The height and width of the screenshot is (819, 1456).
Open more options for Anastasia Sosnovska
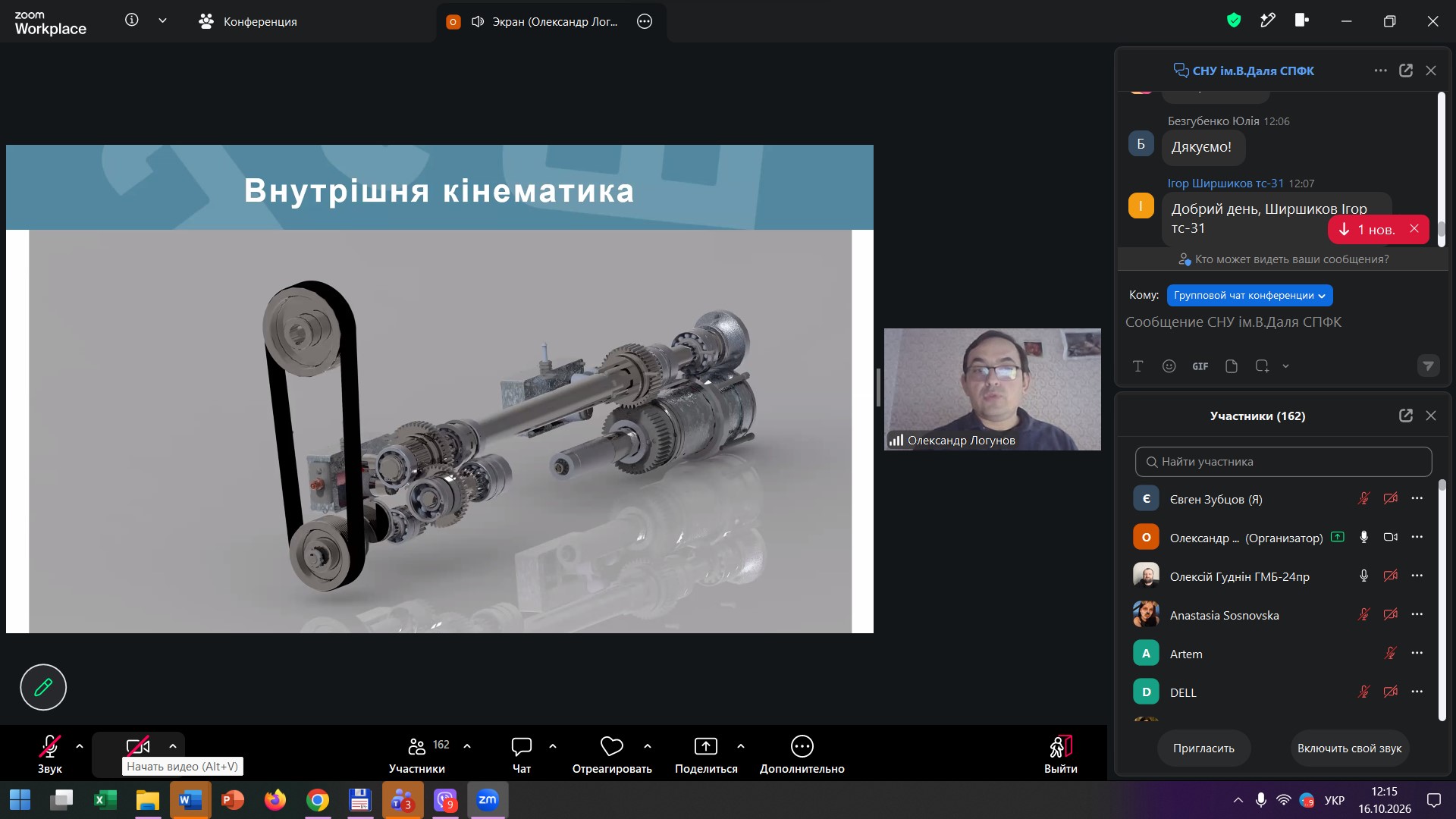pos(1417,614)
